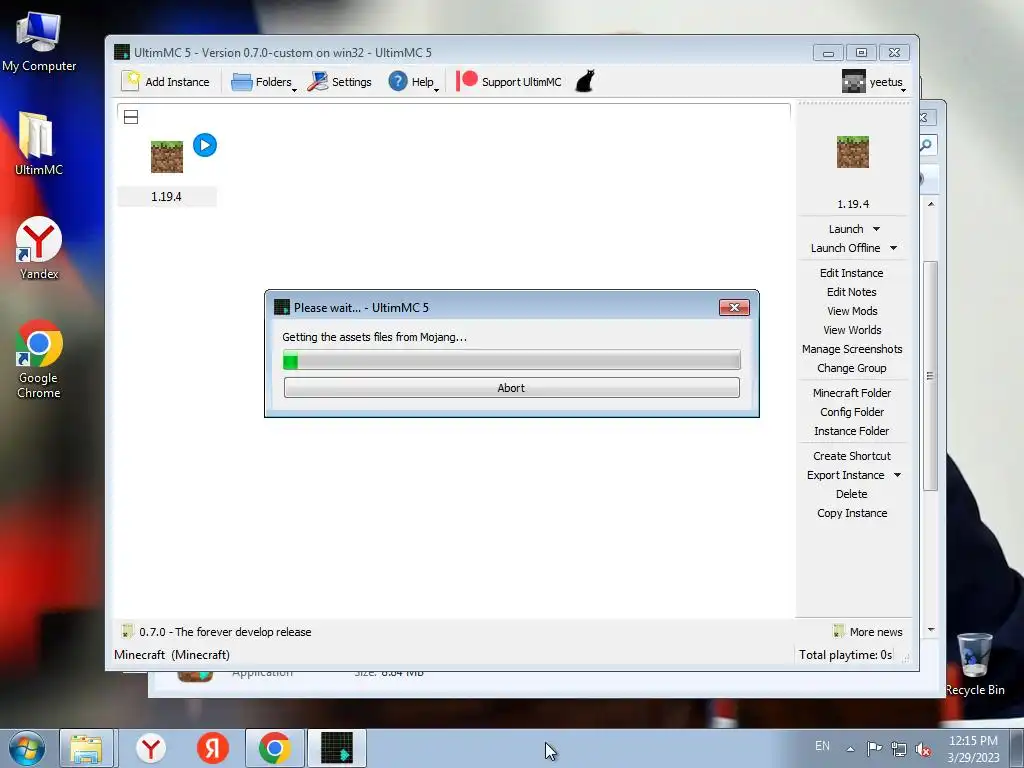Viewport: 1024px width, 768px height.
Task: Open View Mods
Action: (852, 311)
